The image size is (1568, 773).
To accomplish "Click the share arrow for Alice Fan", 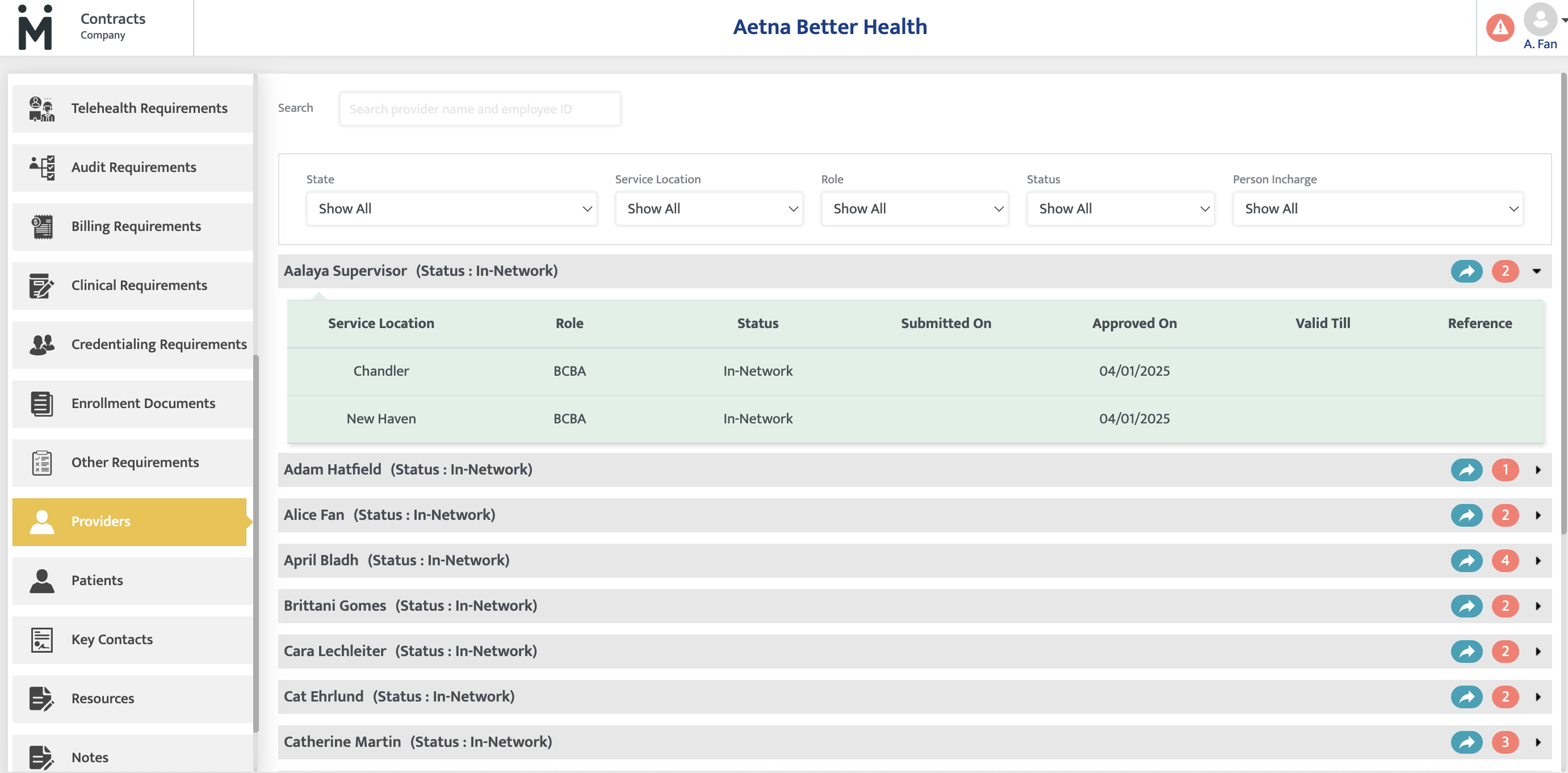I will click(x=1466, y=515).
